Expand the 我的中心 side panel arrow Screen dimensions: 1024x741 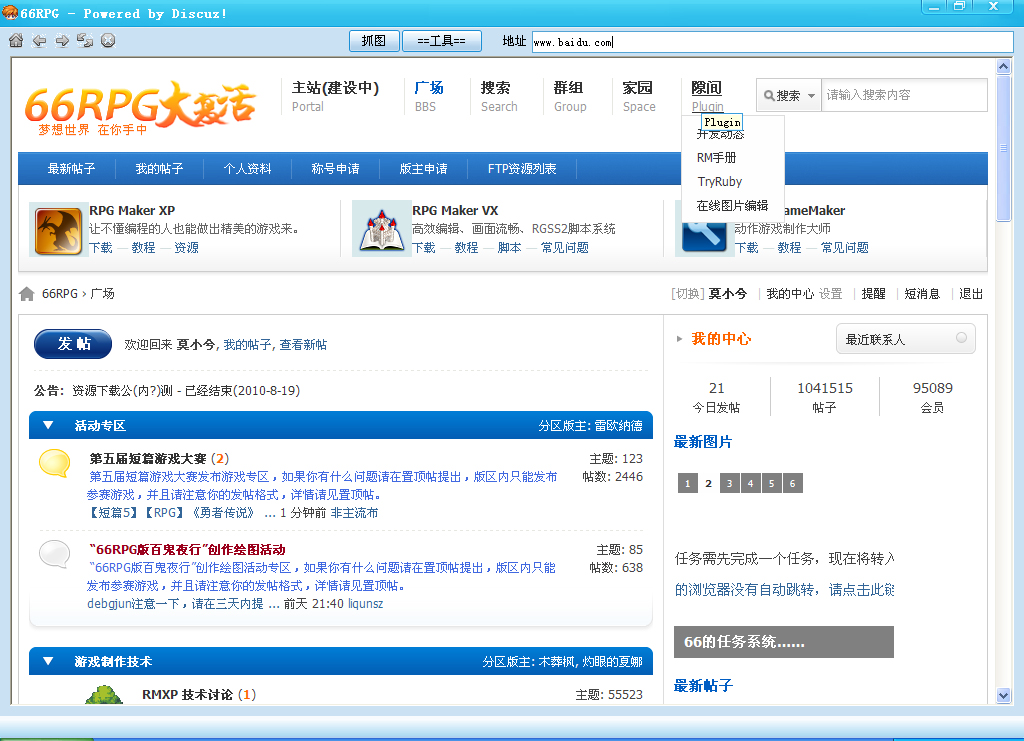(679, 339)
